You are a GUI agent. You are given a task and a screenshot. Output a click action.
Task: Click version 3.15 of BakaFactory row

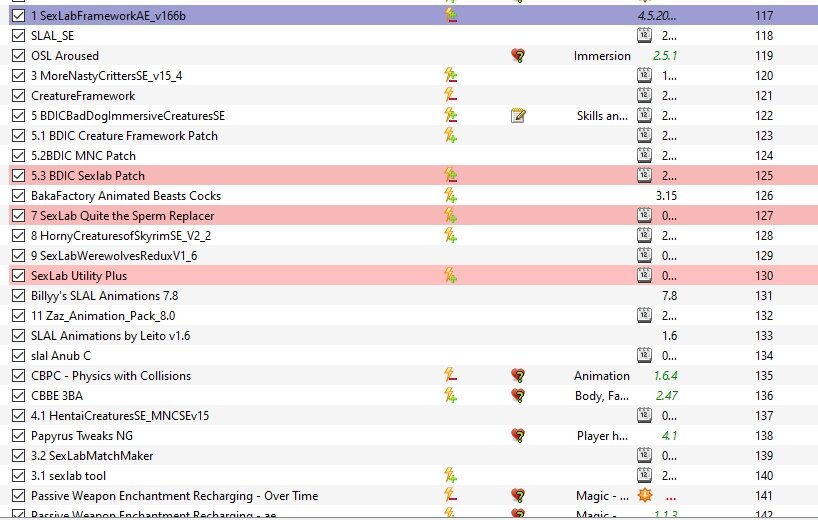coord(667,196)
